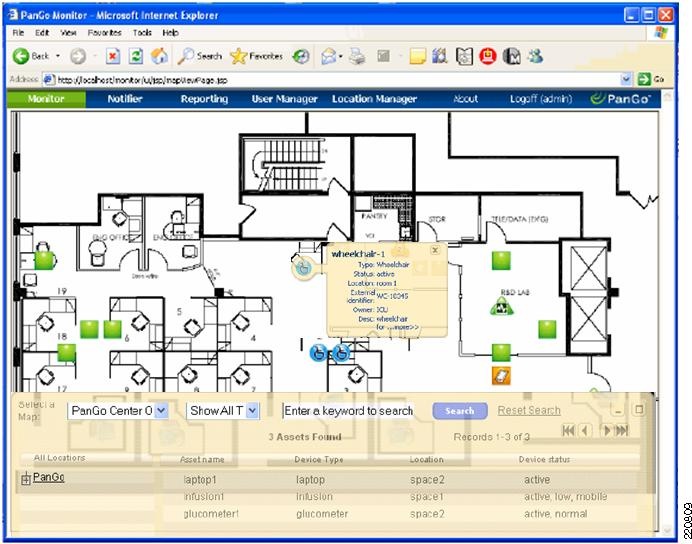Expand the address bar history dropdown
This screenshot has height=544, width=692.
coord(626,79)
